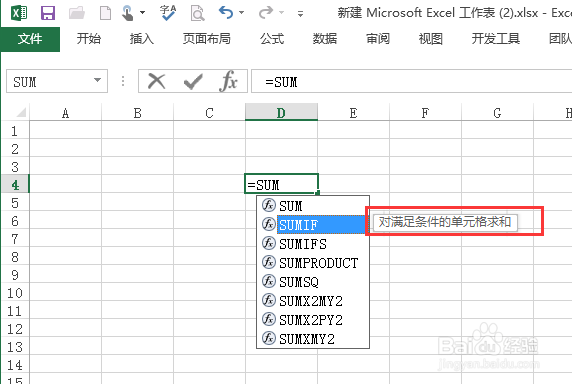
Task: Click the formula bar containing =SUM
Action: coord(411,81)
